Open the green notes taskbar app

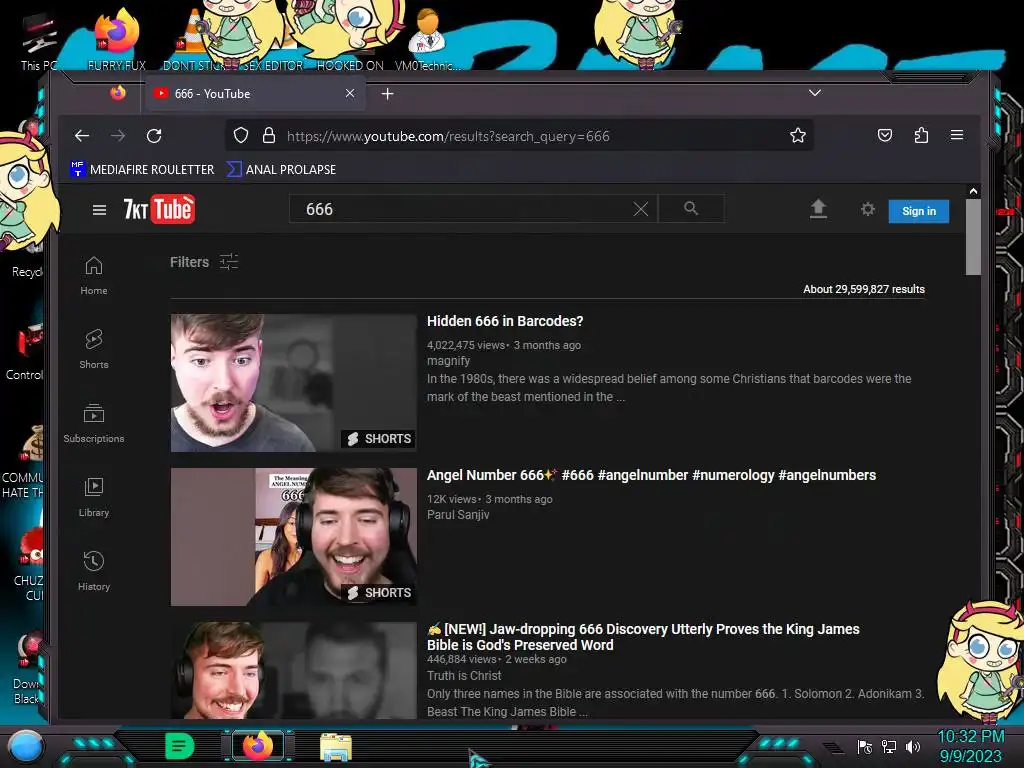[x=180, y=746]
